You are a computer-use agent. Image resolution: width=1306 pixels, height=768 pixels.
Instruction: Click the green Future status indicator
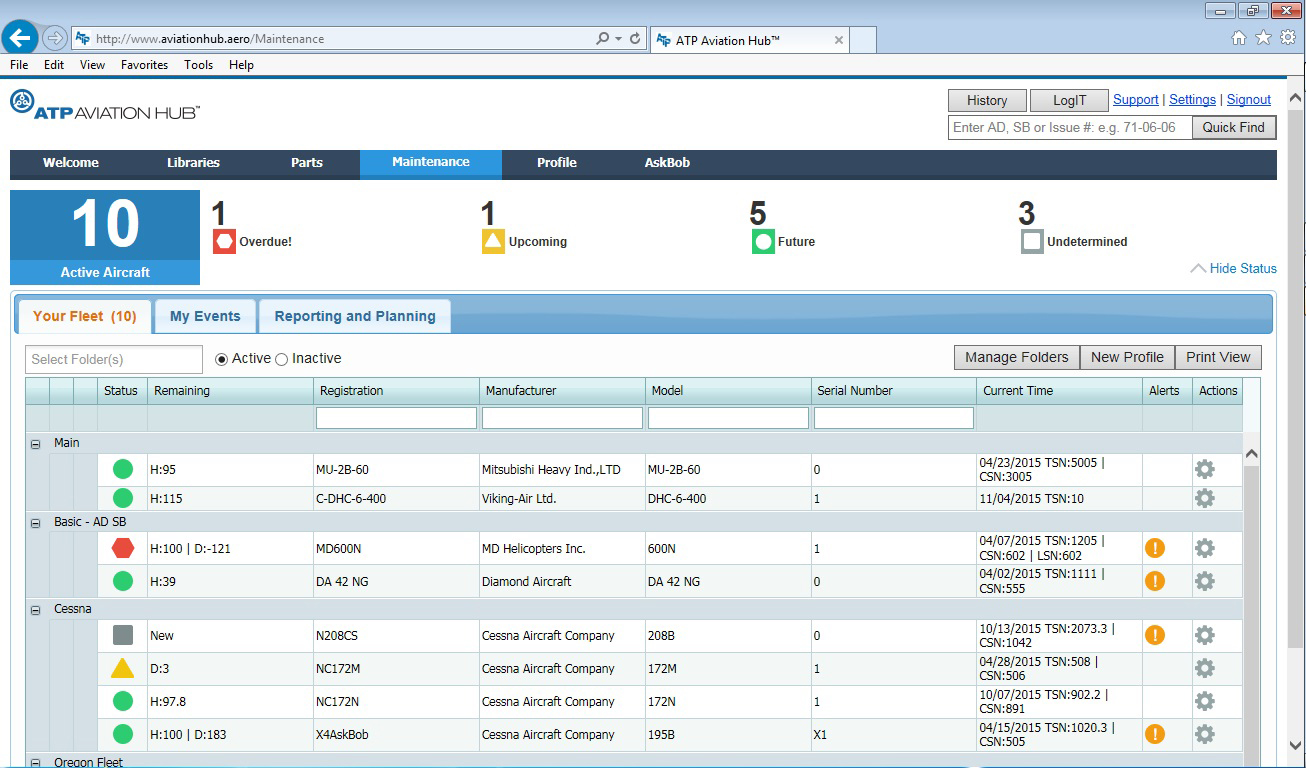tap(761, 241)
